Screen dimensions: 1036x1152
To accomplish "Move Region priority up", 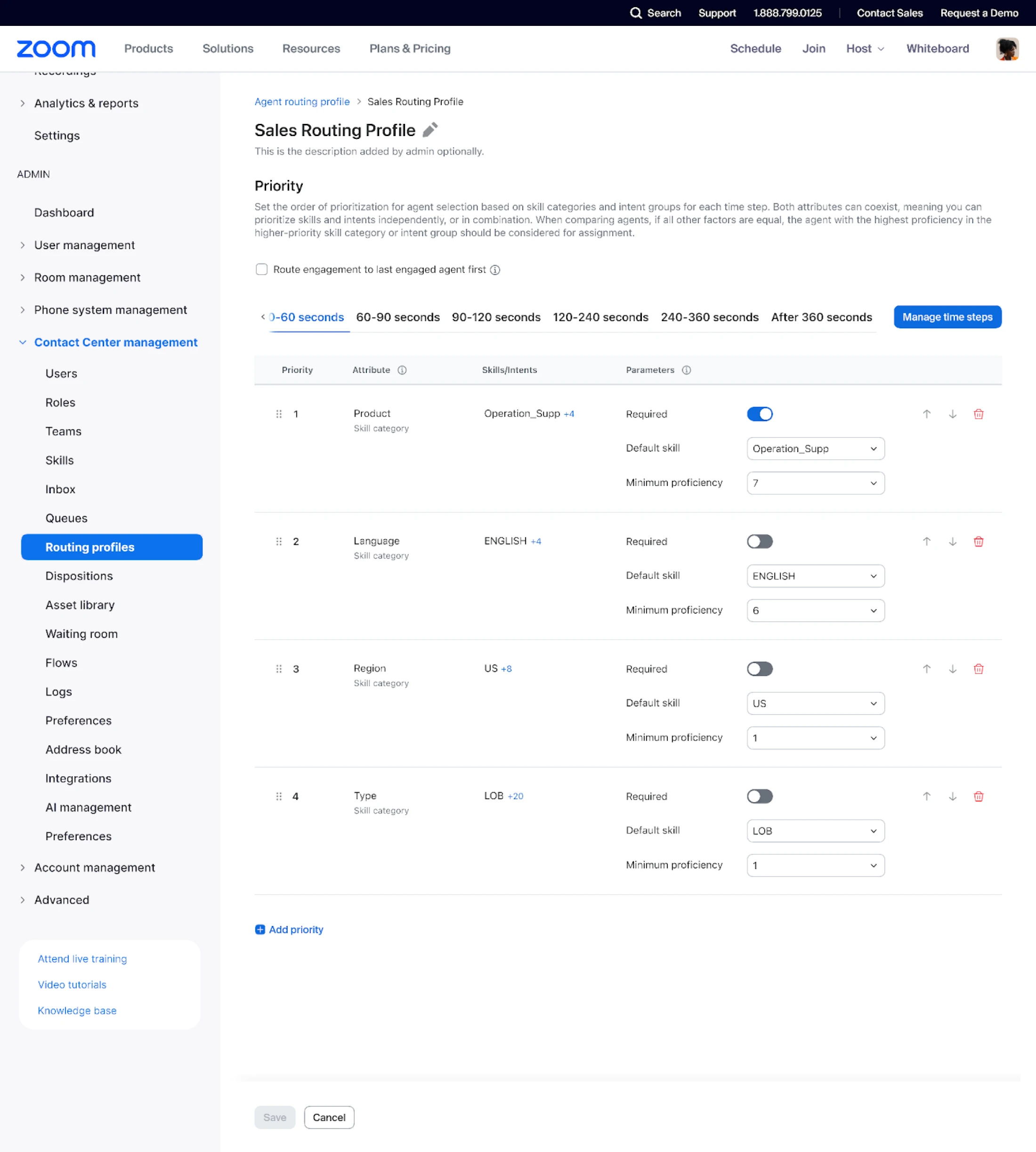I will click(927, 669).
